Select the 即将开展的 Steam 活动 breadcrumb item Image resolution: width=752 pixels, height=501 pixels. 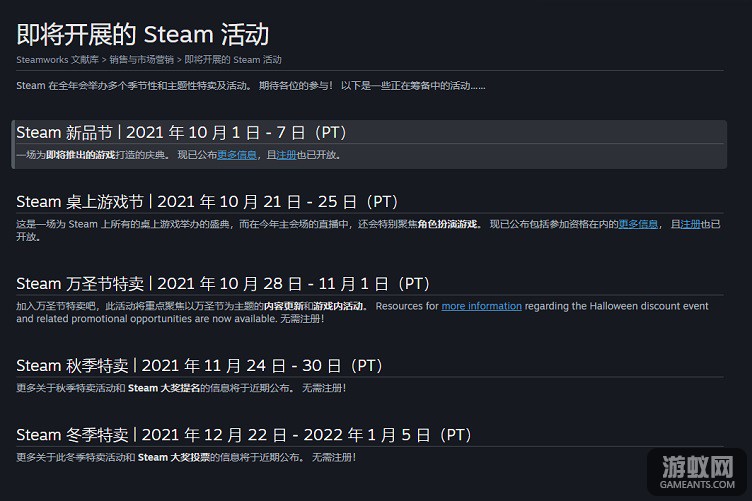(x=233, y=60)
